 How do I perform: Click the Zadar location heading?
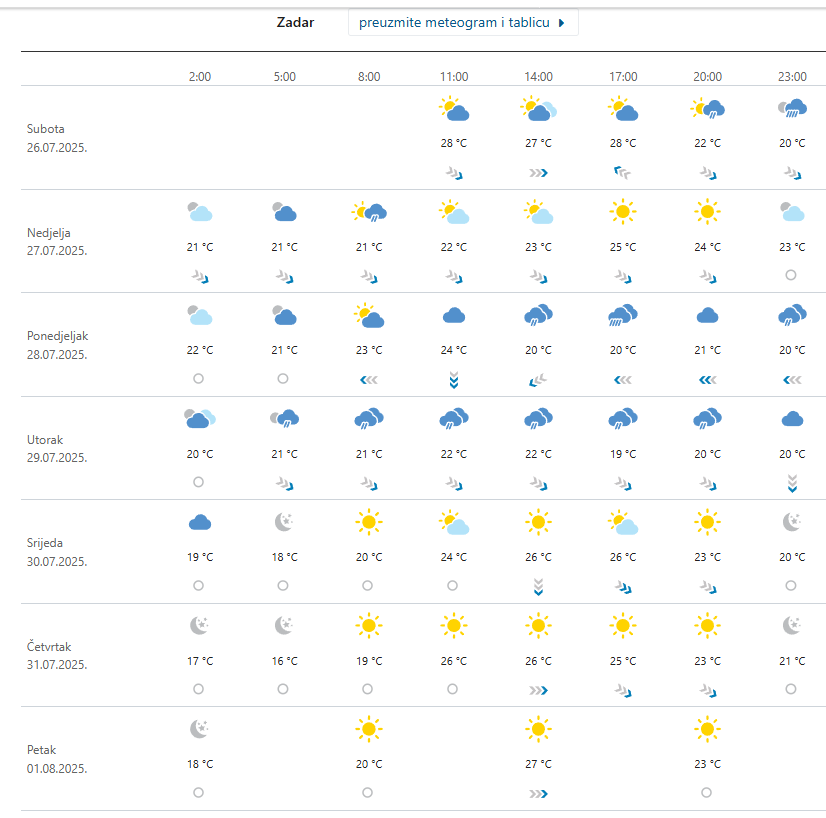pos(295,22)
